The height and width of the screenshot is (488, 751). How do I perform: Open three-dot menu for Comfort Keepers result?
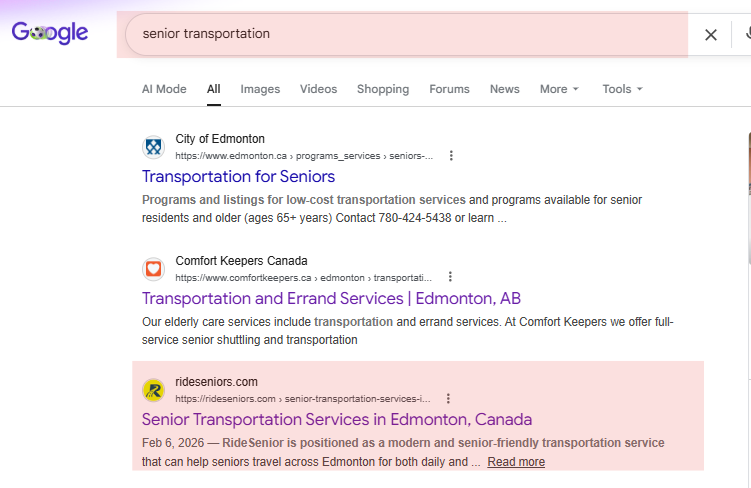(450, 277)
